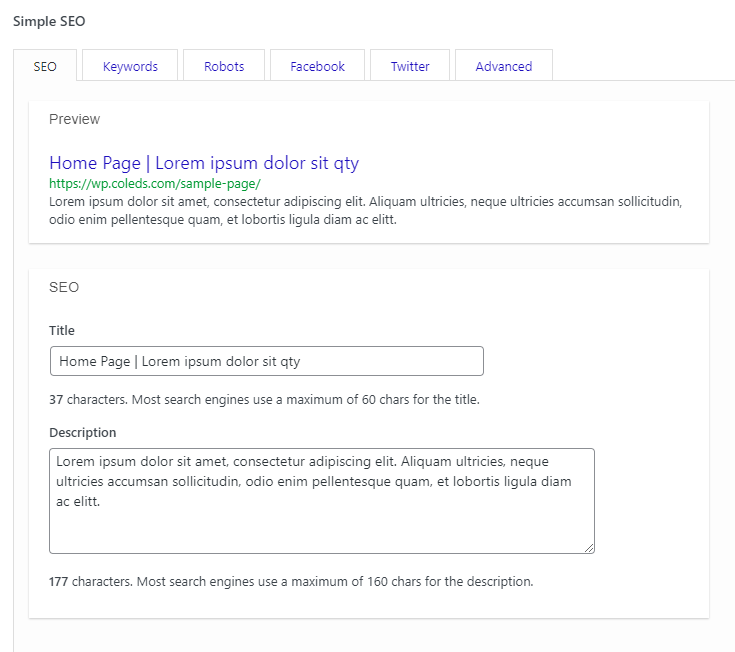
Task: Switch to the Keywords tab
Action: 130,66
